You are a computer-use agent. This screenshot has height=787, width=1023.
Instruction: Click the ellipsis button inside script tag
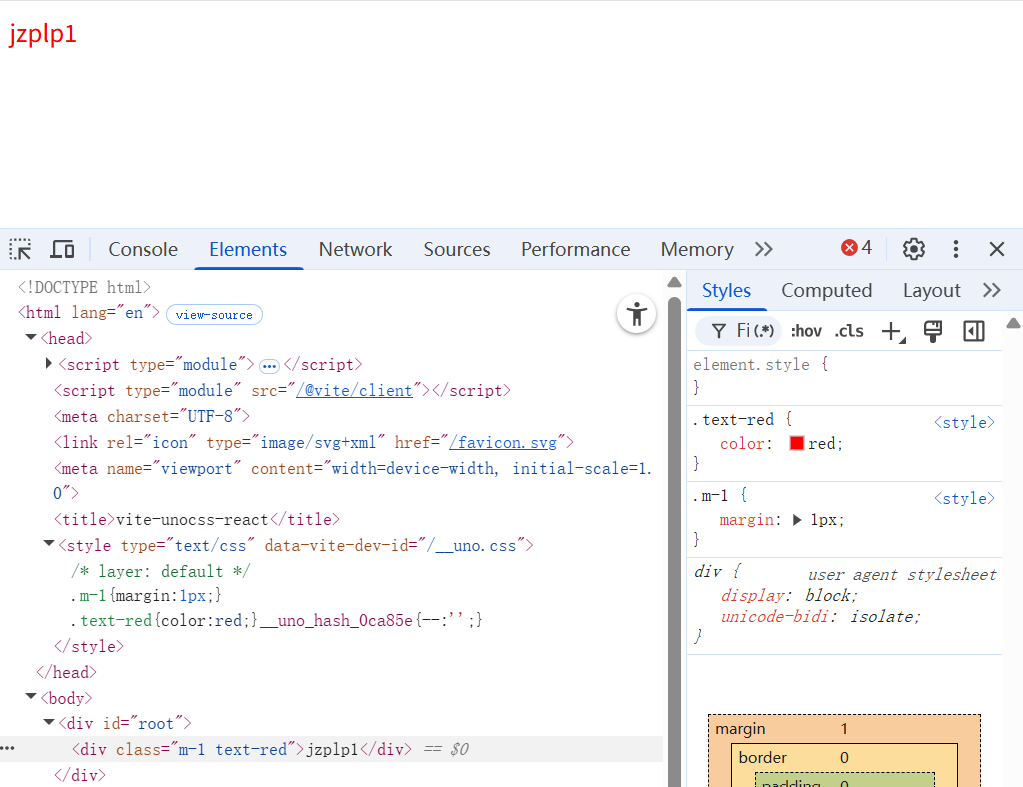pyautogui.click(x=269, y=365)
